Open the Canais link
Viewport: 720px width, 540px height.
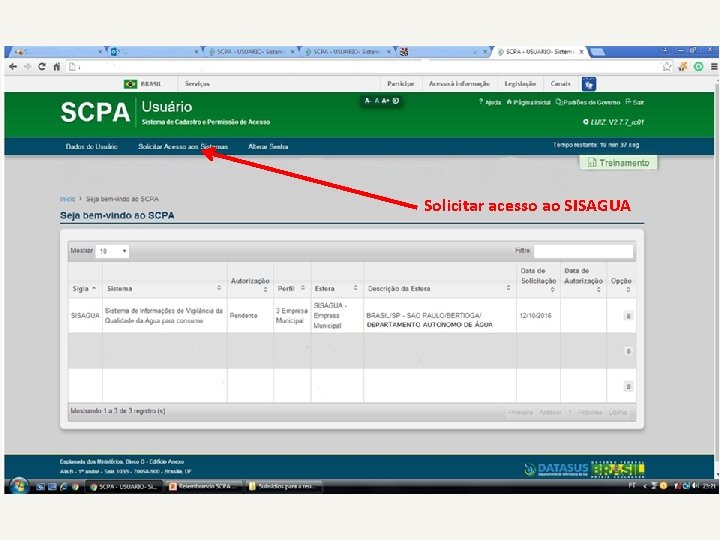pyautogui.click(x=560, y=84)
